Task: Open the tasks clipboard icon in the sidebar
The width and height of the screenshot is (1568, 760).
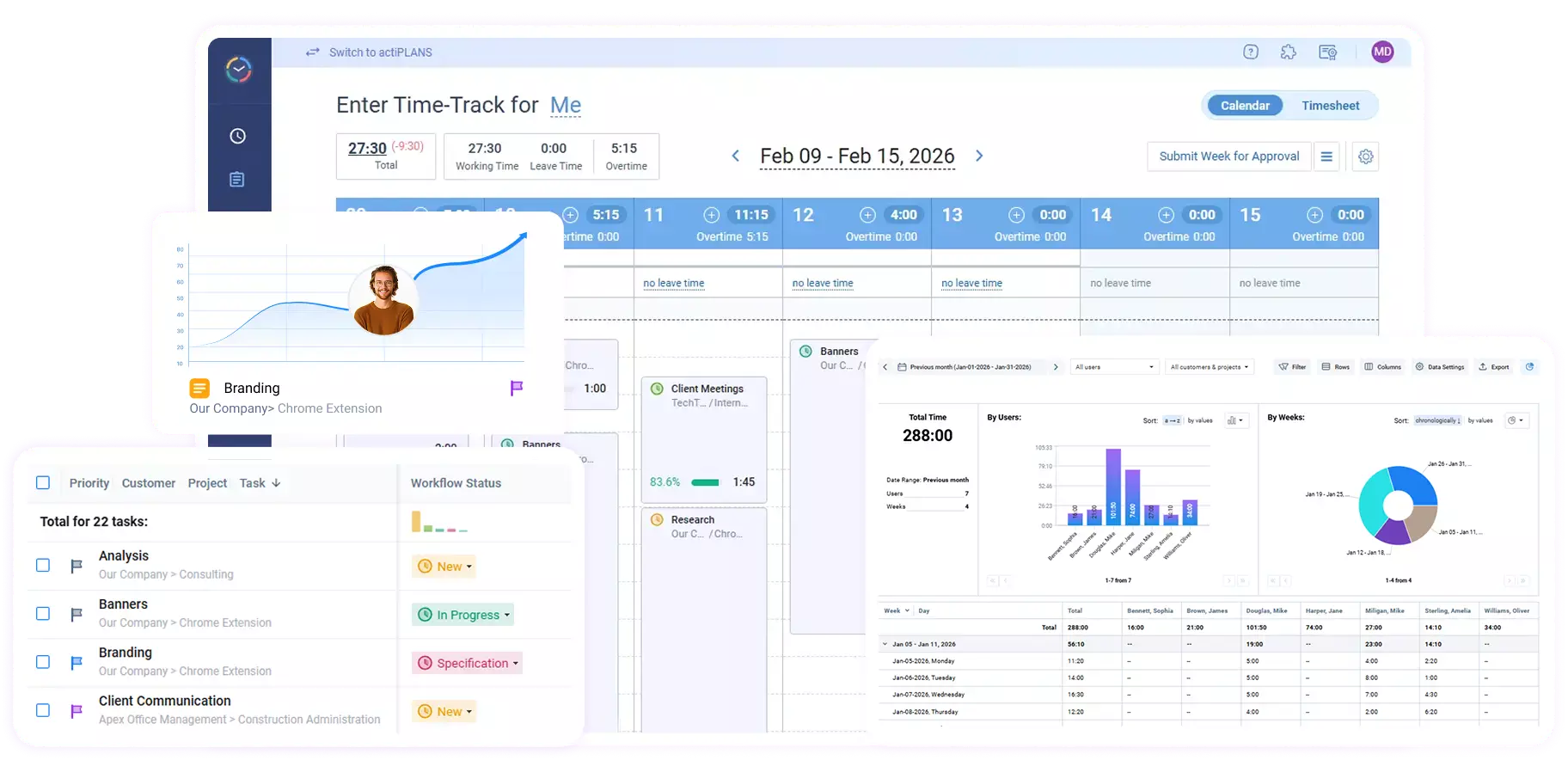Action: point(237,179)
